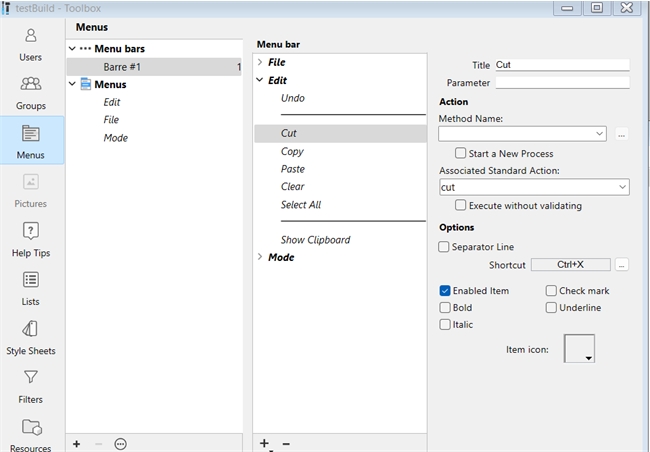Image resolution: width=650 pixels, height=452 pixels.
Task: Add a new menu with left plus
Action: [77, 444]
